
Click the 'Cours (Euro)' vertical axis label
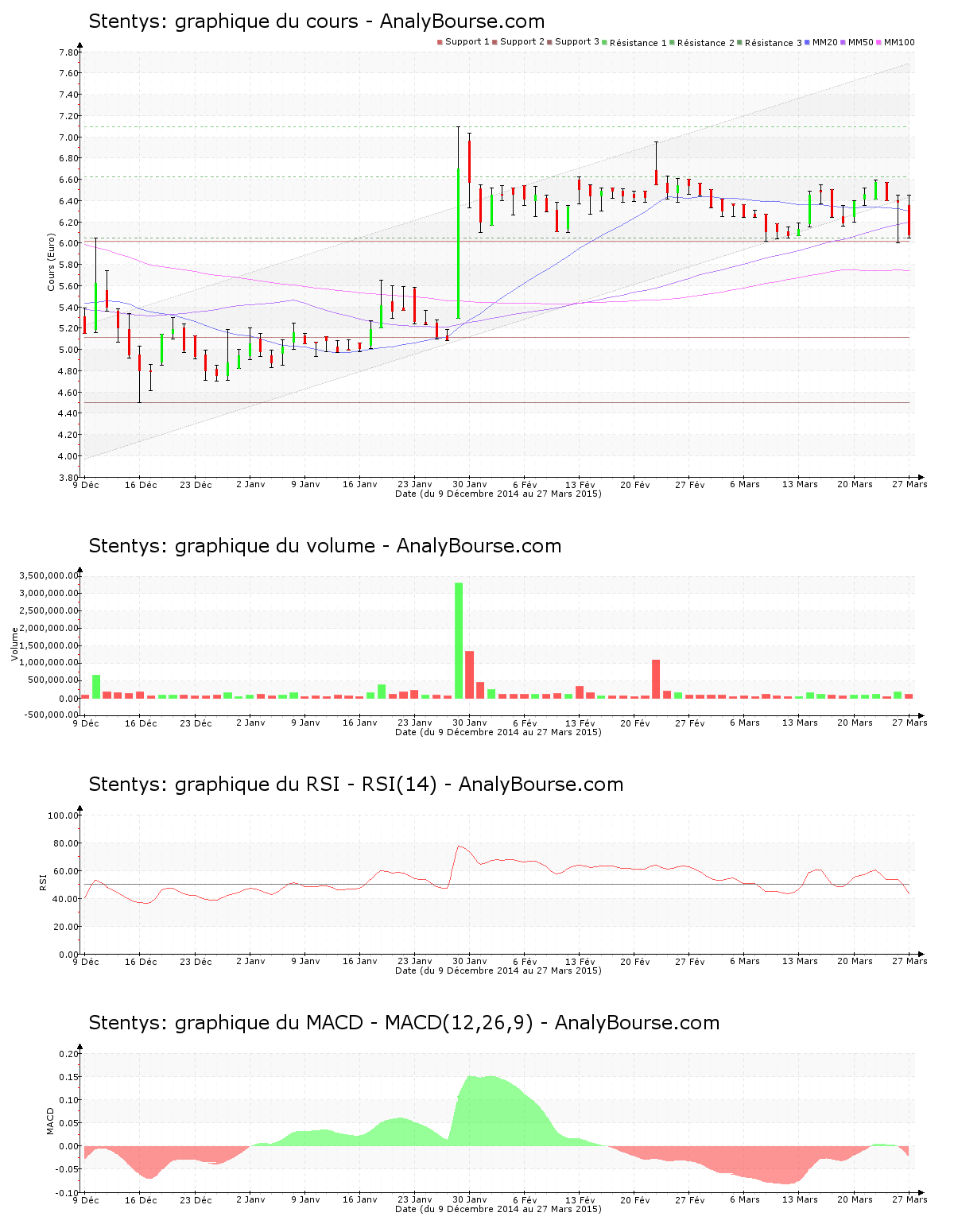[x=52, y=262]
